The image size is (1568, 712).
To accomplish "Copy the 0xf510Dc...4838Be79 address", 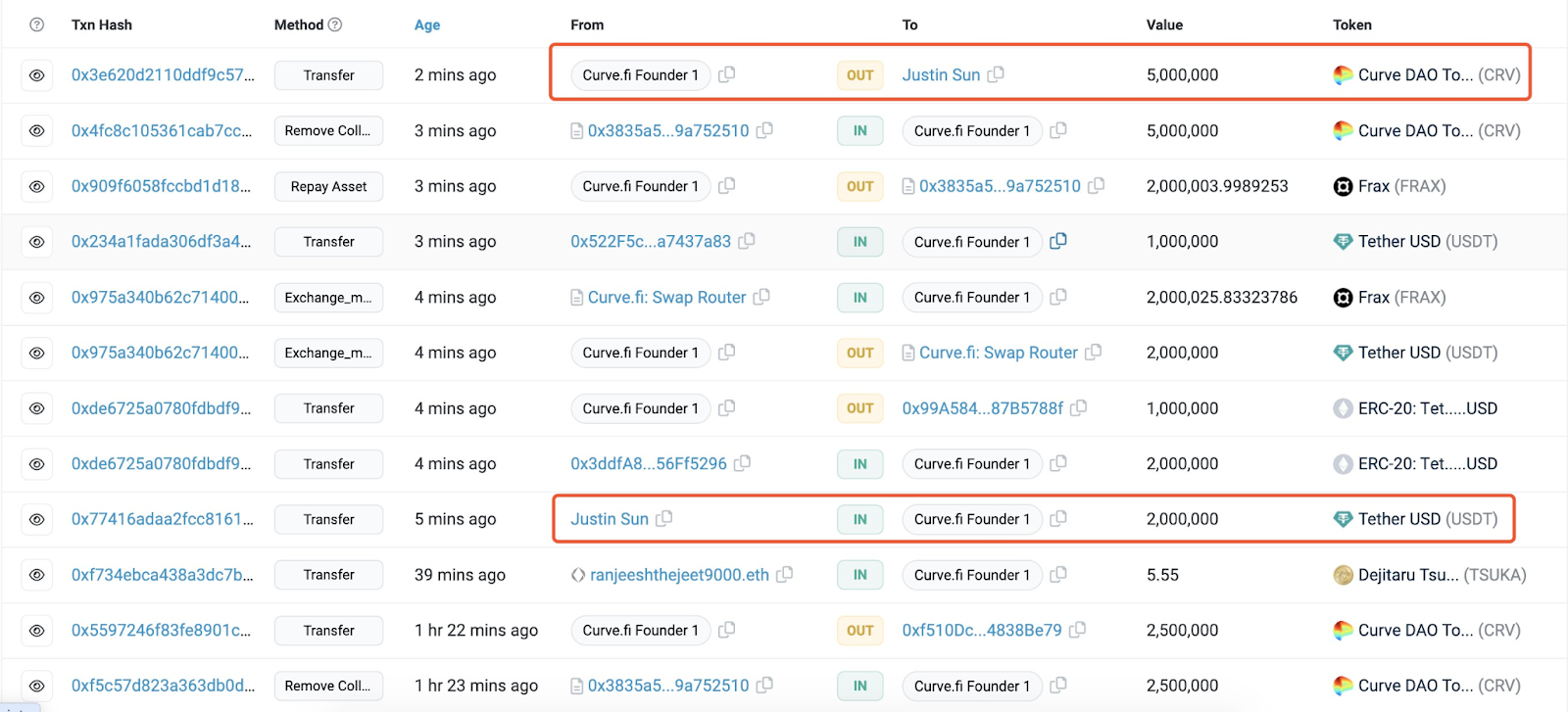I will [1077, 631].
